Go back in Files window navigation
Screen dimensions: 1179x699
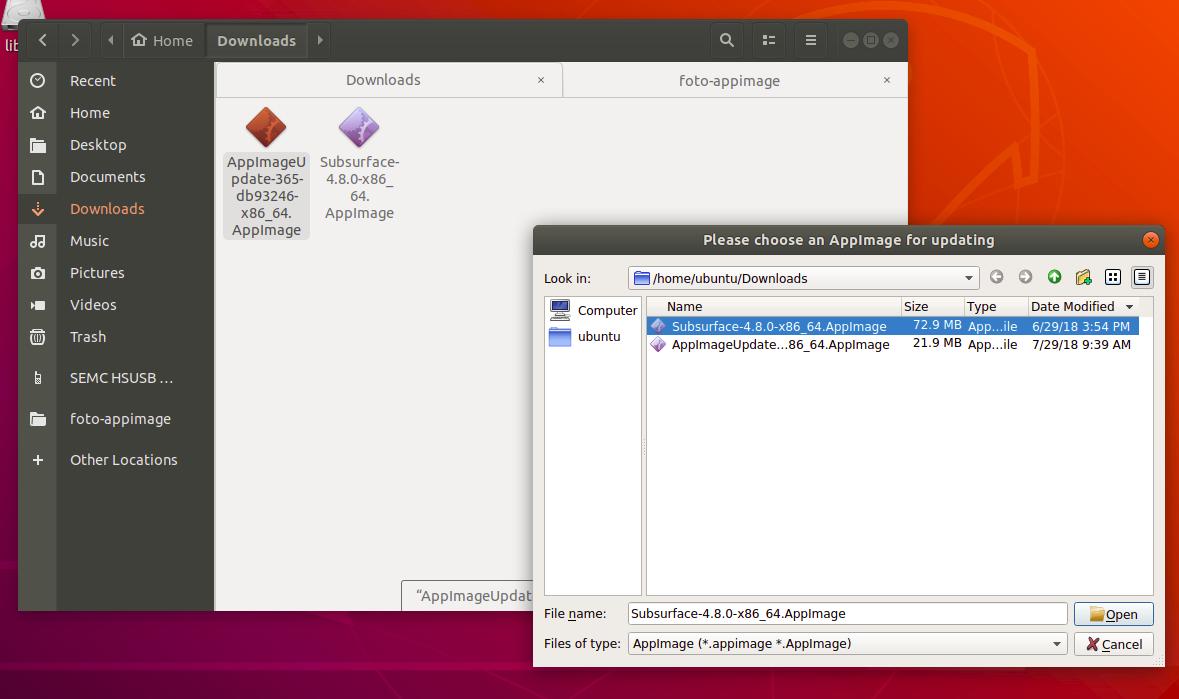[43, 40]
